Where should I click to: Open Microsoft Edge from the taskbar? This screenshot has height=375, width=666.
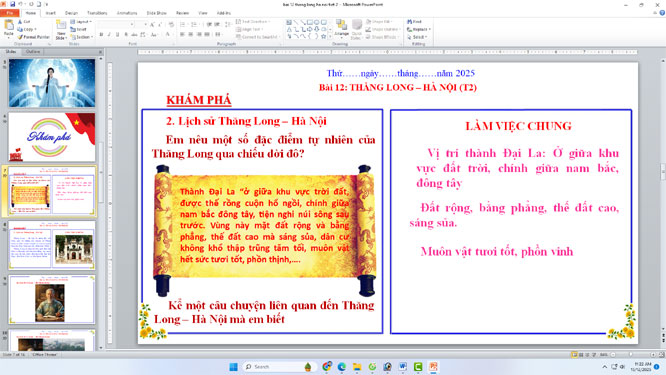[342, 367]
